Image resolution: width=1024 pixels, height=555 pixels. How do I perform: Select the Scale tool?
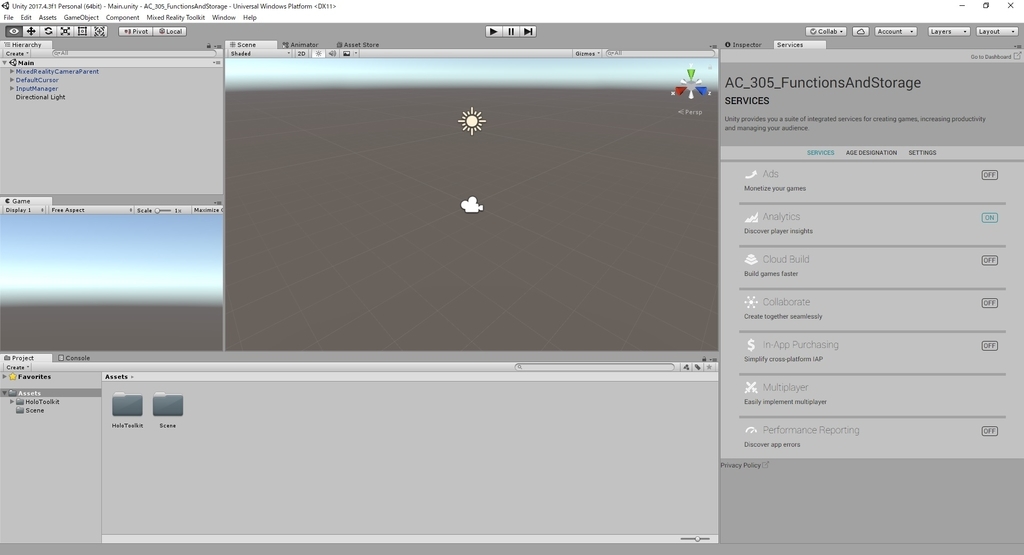click(x=65, y=31)
